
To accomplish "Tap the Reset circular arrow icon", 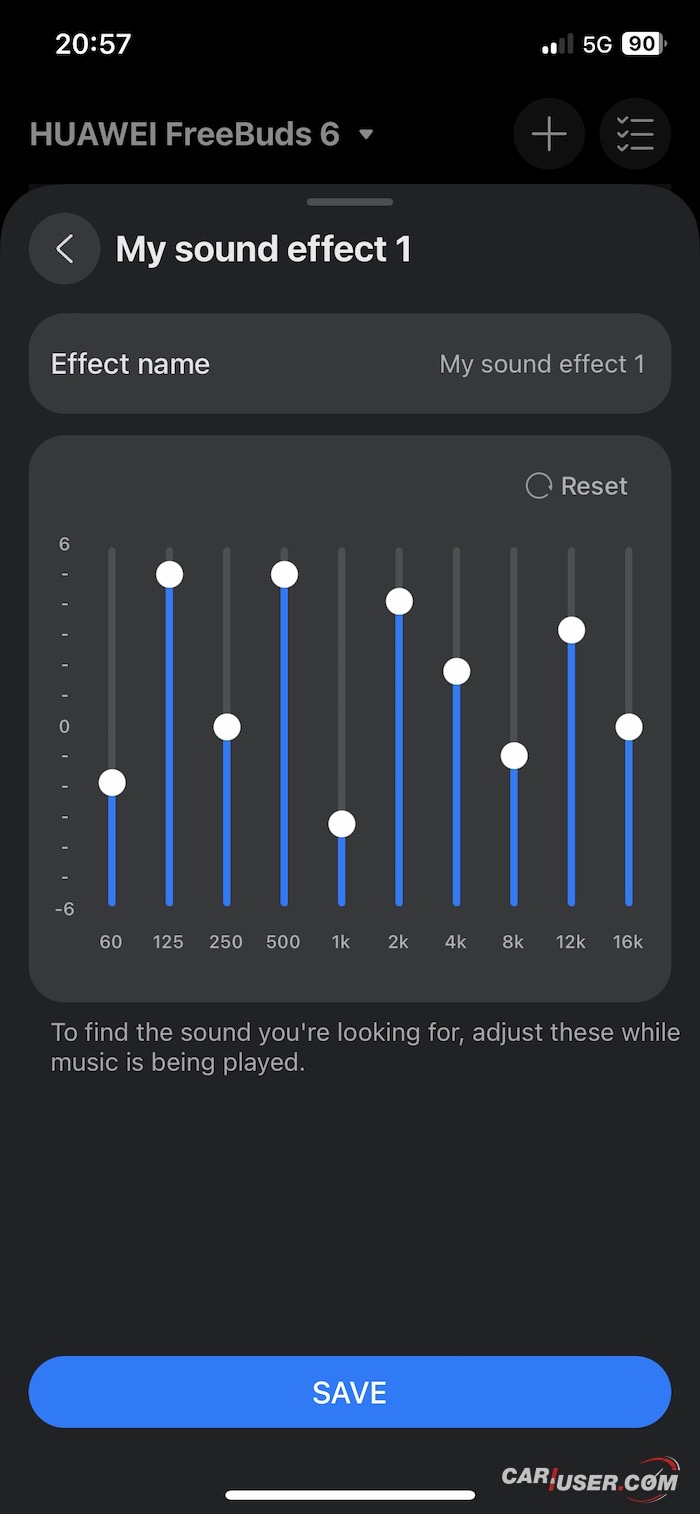I will [x=539, y=486].
